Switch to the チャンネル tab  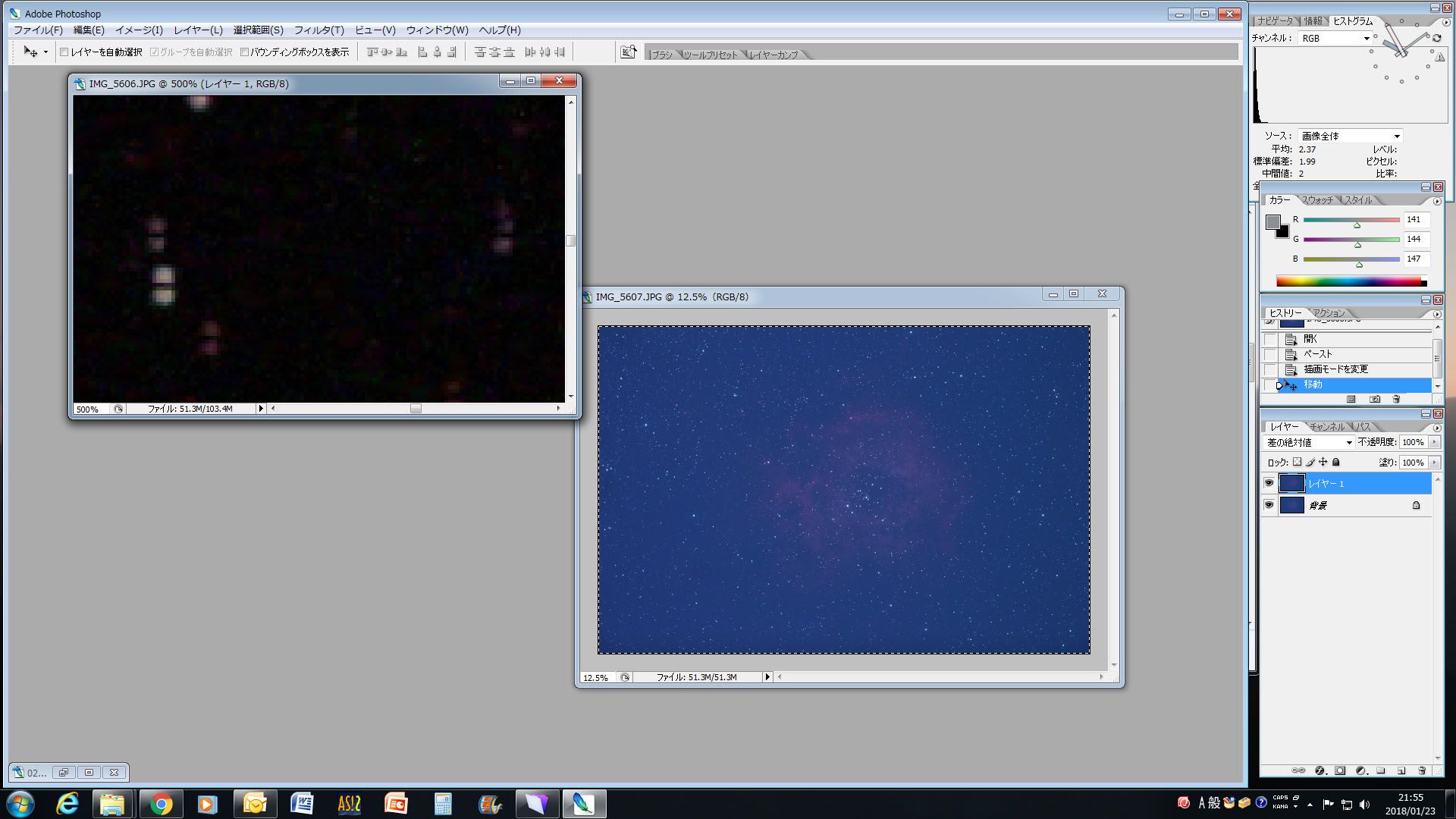pyautogui.click(x=1327, y=427)
